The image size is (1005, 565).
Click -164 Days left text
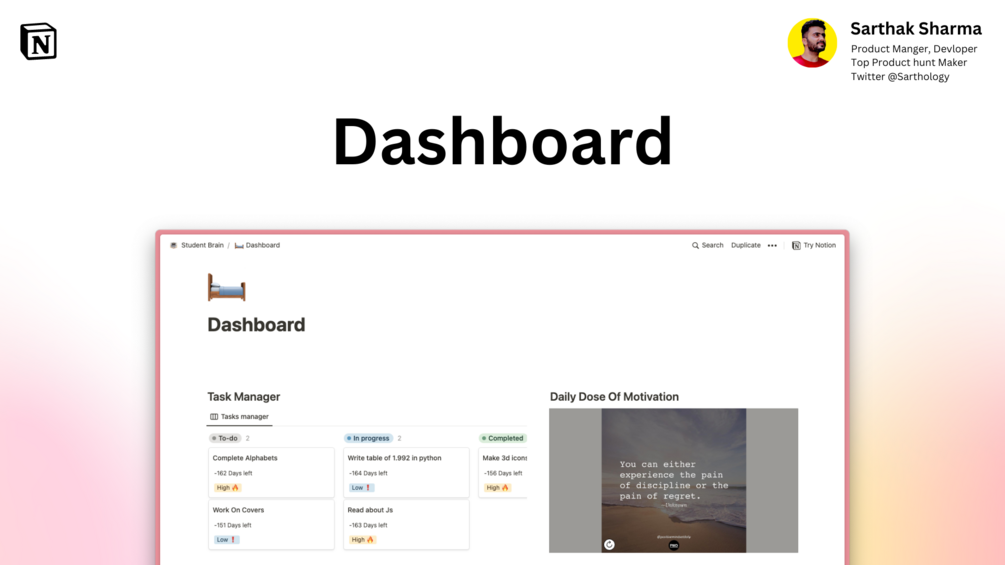pos(369,473)
